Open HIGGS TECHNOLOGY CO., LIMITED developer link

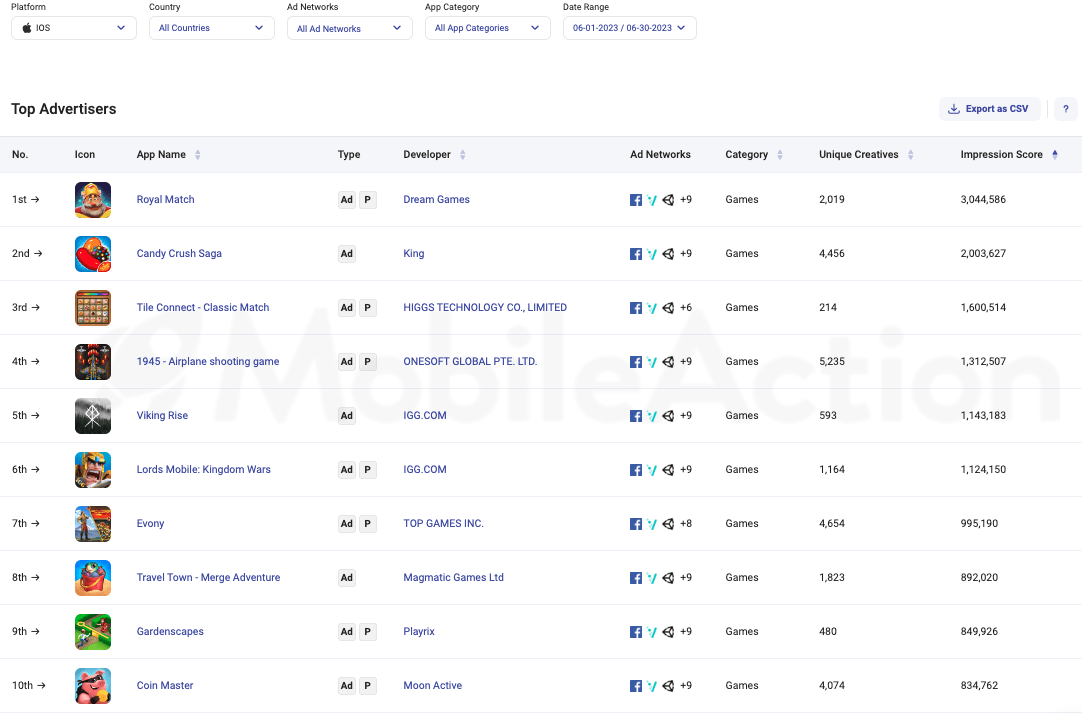[x=485, y=307]
